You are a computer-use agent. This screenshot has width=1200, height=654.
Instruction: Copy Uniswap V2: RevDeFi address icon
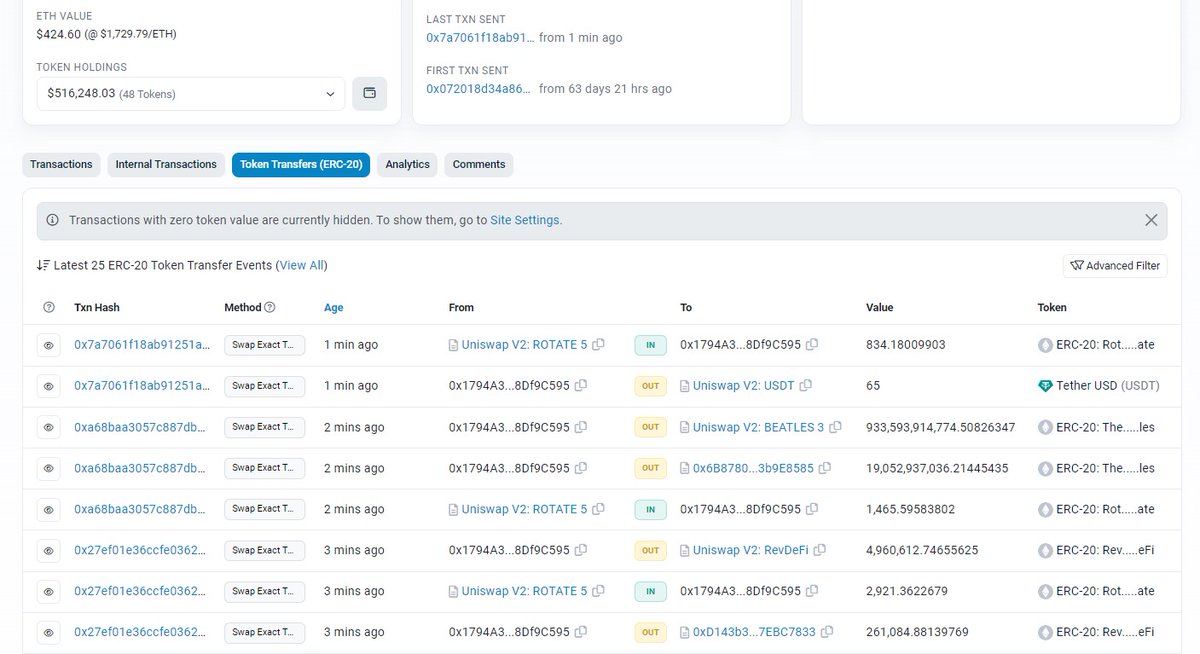coord(819,550)
